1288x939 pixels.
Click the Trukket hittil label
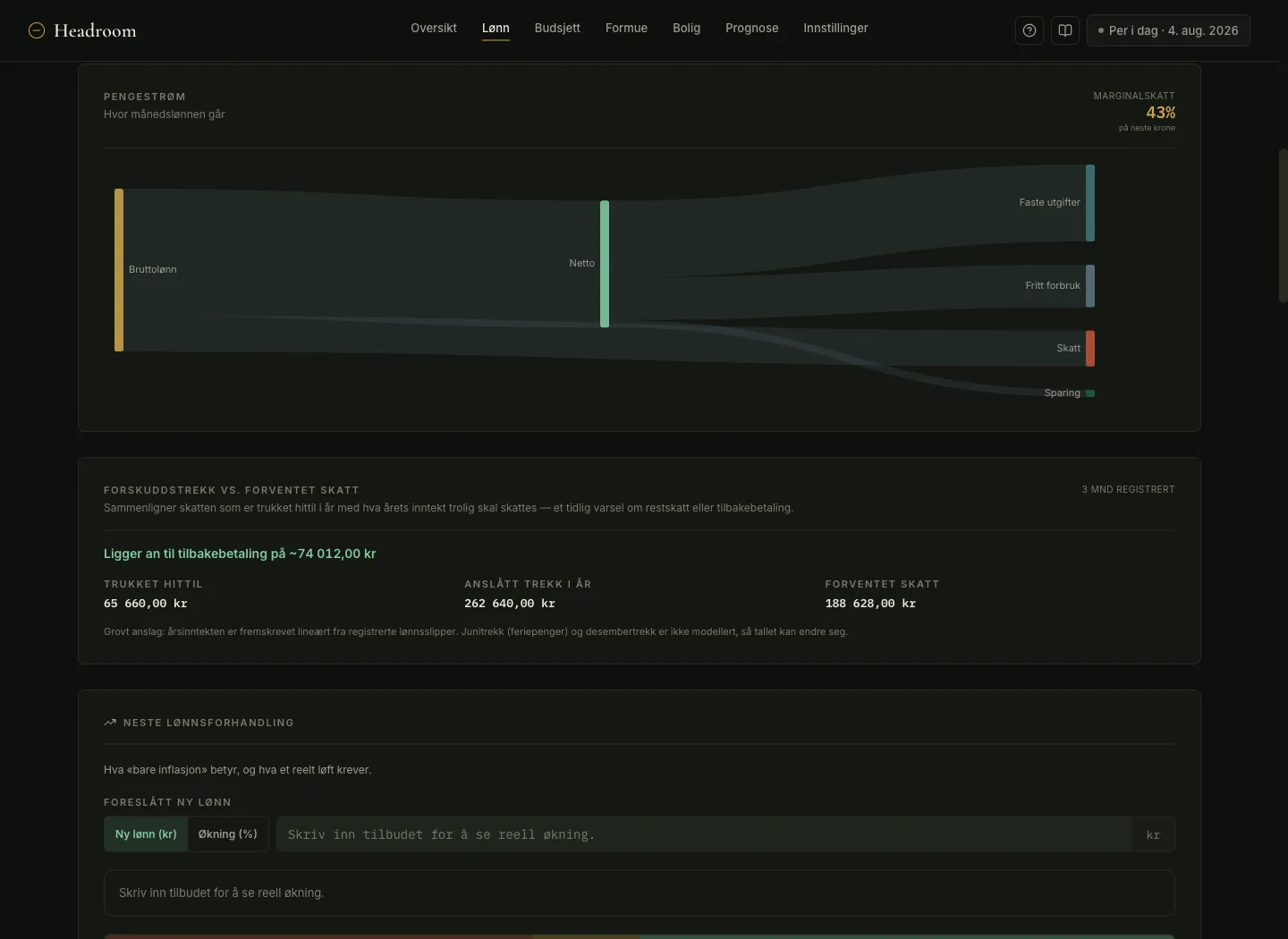(x=153, y=584)
